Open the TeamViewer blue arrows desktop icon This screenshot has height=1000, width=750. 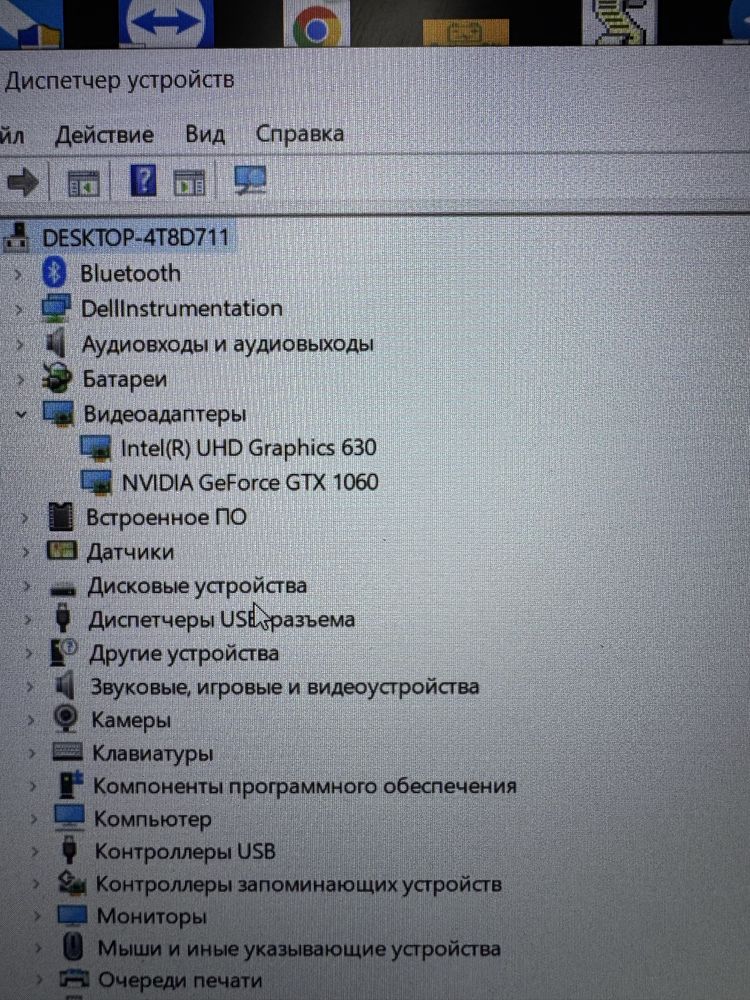(x=166, y=23)
